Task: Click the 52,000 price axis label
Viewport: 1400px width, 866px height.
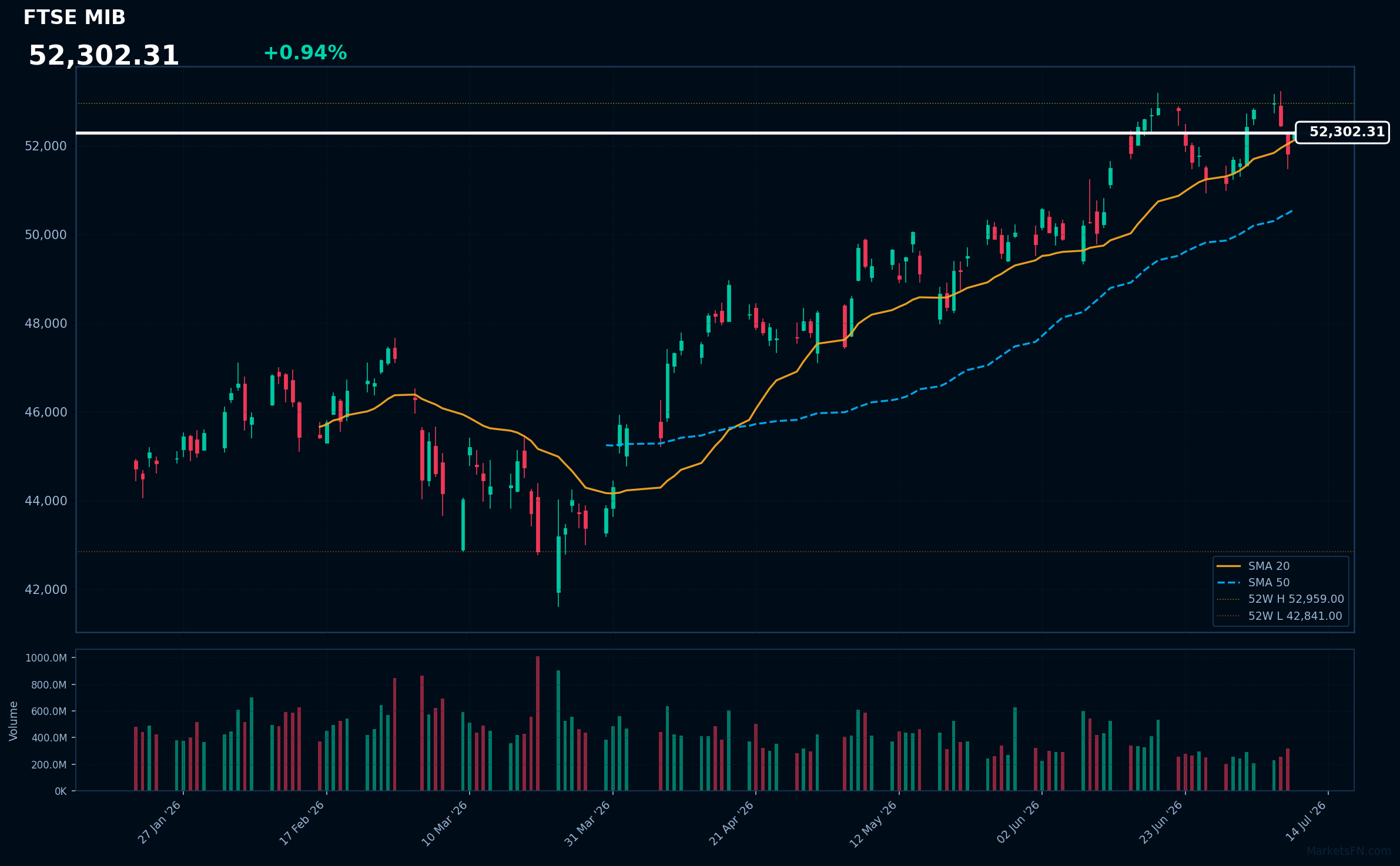Action: pyautogui.click(x=46, y=146)
